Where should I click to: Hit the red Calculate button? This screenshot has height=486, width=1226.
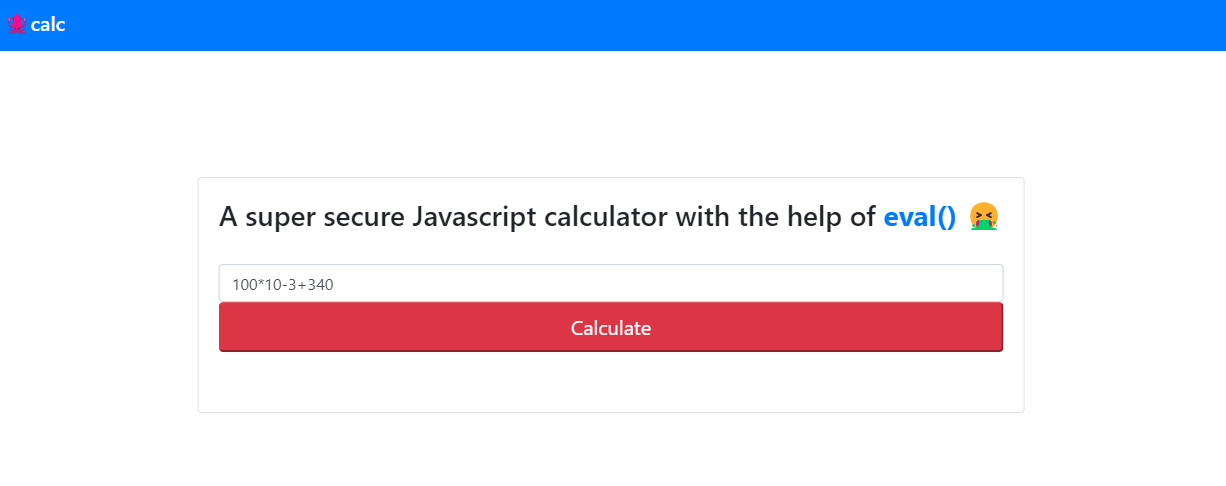tap(611, 327)
